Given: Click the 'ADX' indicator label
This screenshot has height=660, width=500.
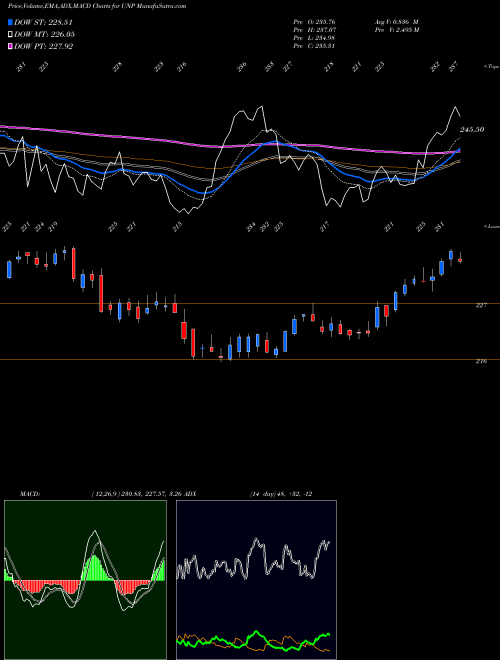Looking at the screenshot, I should [190, 494].
